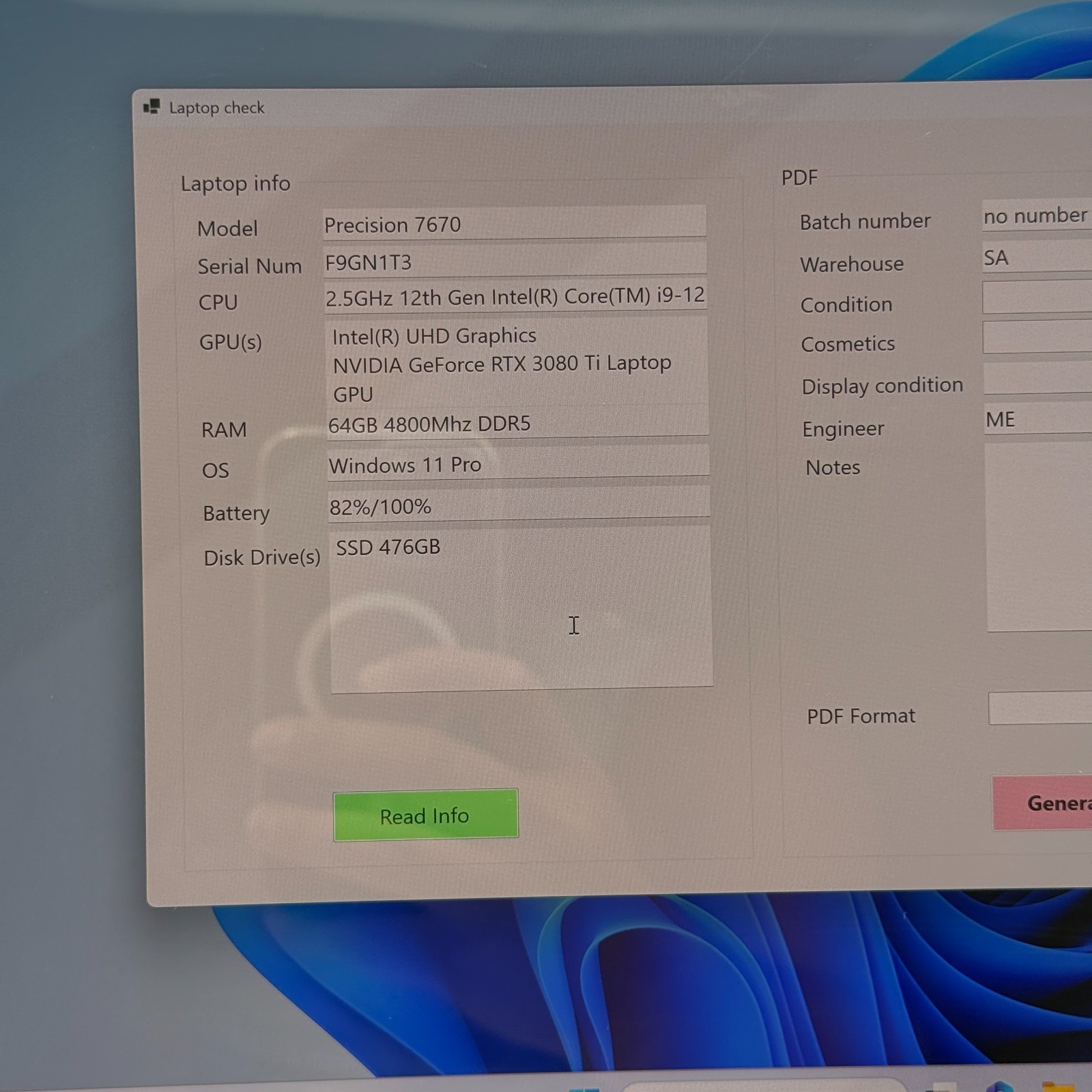The width and height of the screenshot is (1092, 1092).
Task: Click the 'Laptop info' group label
Action: coord(235,184)
